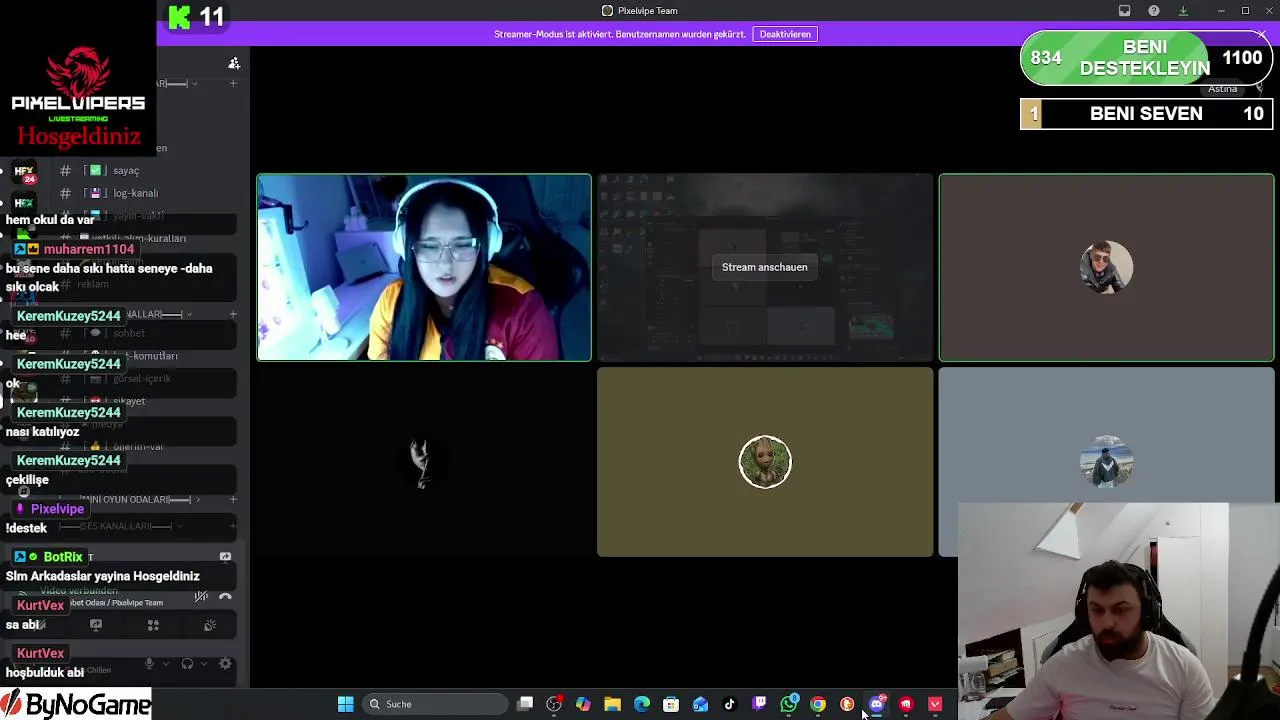The image size is (1280, 720).
Task: Click the download update icon in title bar
Action: click(1183, 11)
